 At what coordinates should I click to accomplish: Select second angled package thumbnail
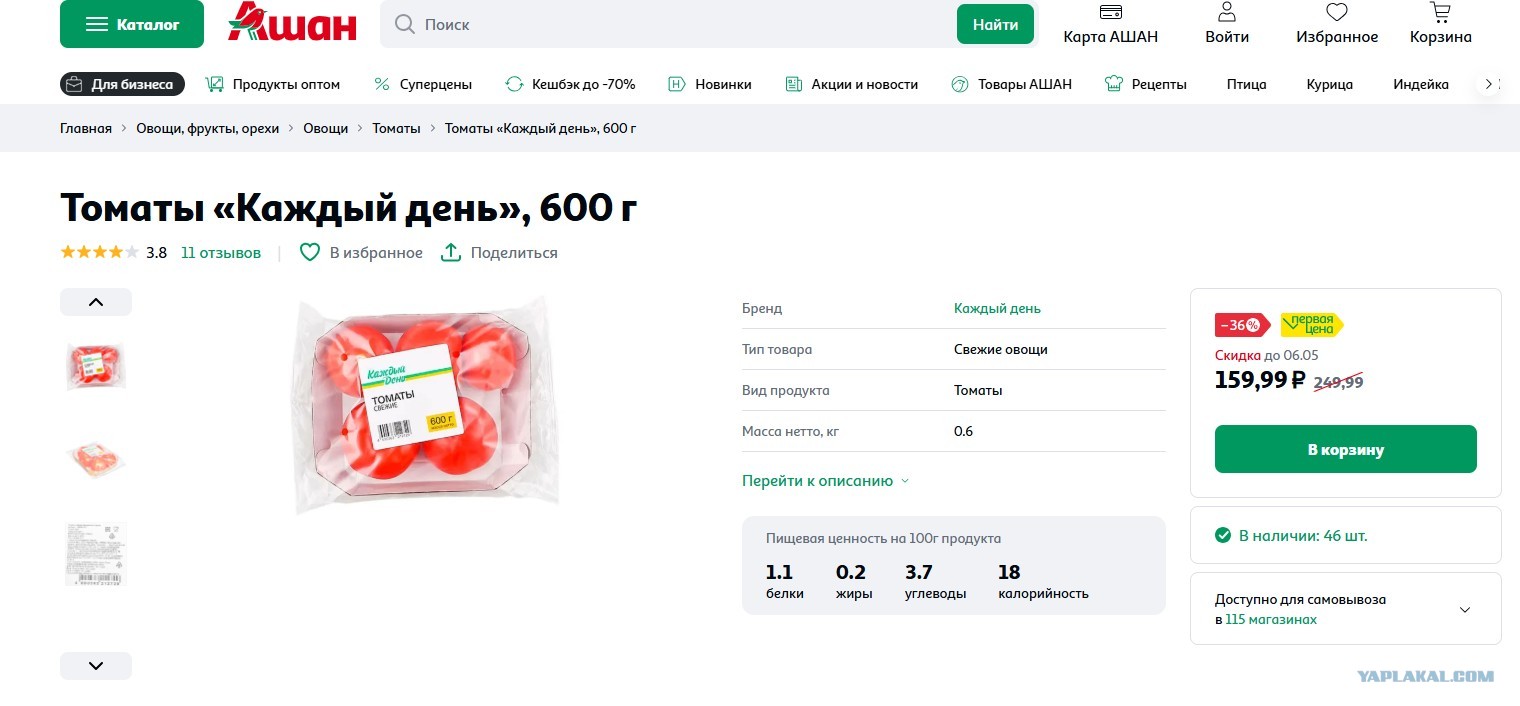pos(96,458)
